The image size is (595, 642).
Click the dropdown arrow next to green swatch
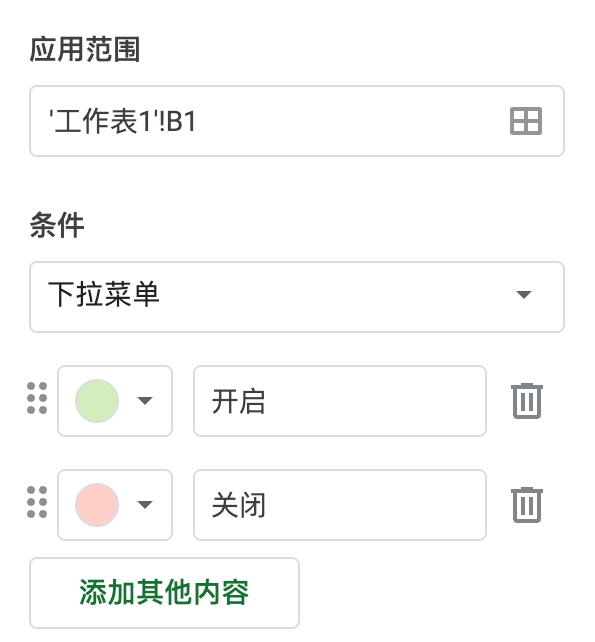pos(145,400)
